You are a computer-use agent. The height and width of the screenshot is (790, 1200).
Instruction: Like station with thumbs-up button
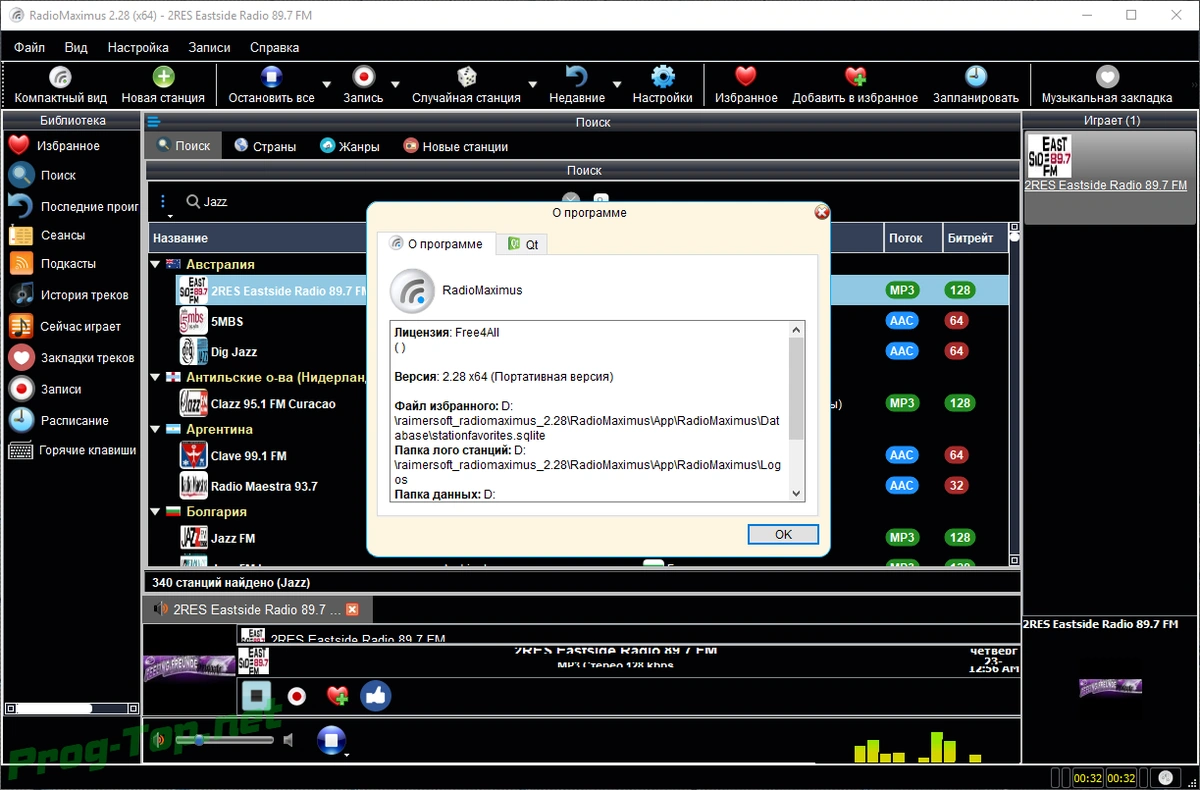pyautogui.click(x=375, y=696)
